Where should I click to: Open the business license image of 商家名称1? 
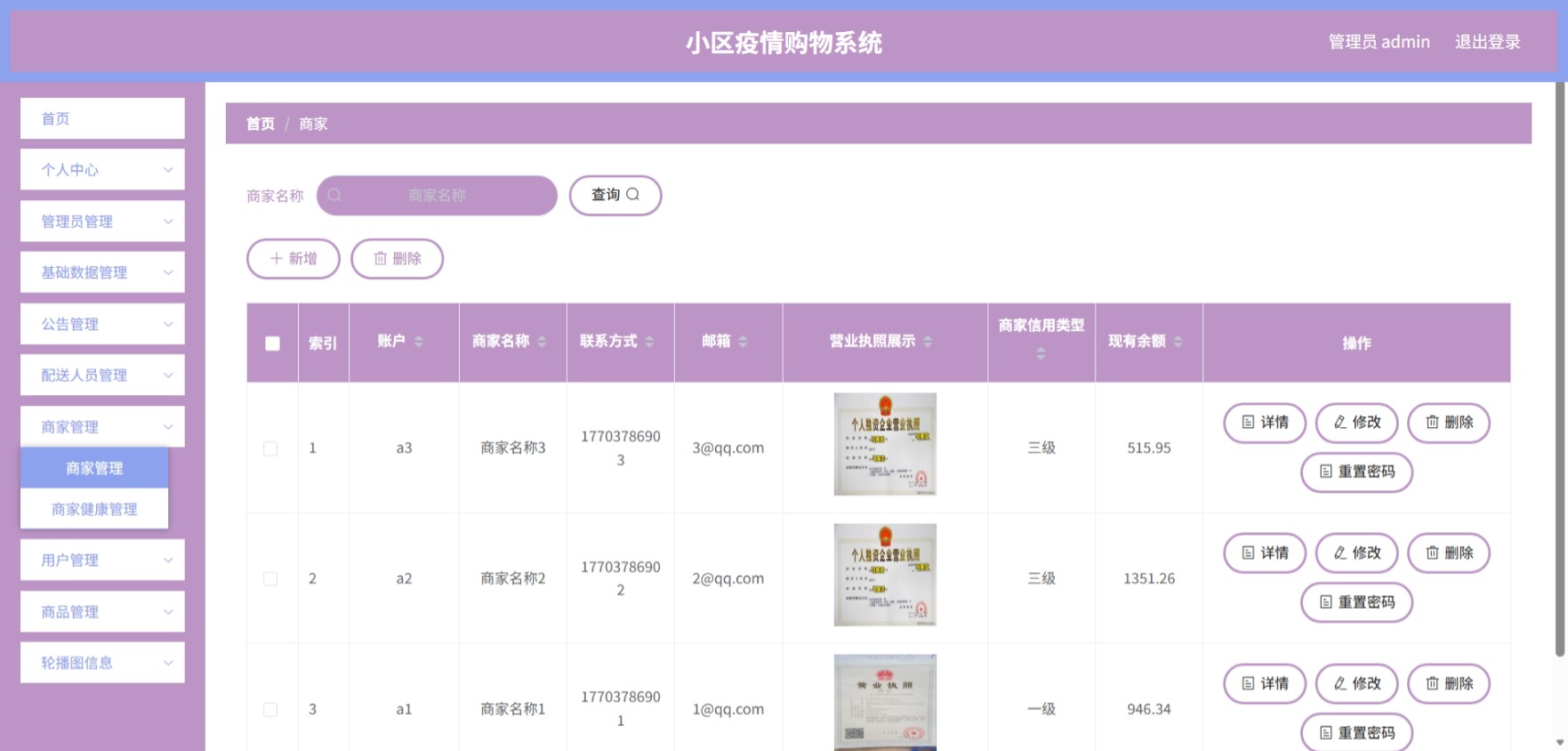pyautogui.click(x=885, y=703)
